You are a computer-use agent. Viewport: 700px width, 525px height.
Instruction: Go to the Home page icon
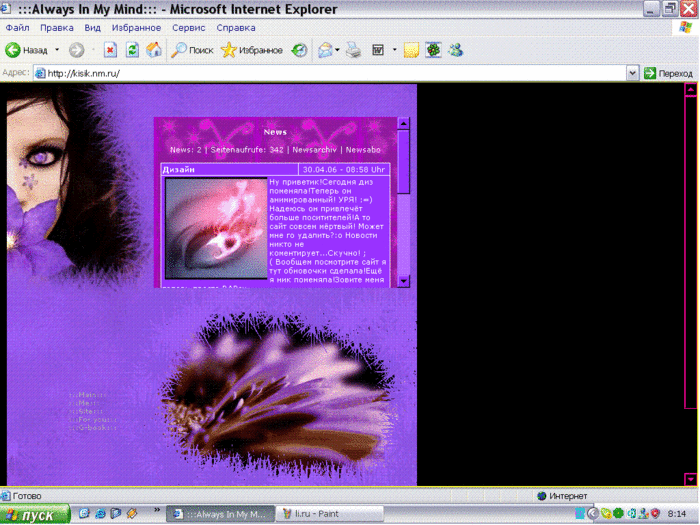pyautogui.click(x=154, y=50)
